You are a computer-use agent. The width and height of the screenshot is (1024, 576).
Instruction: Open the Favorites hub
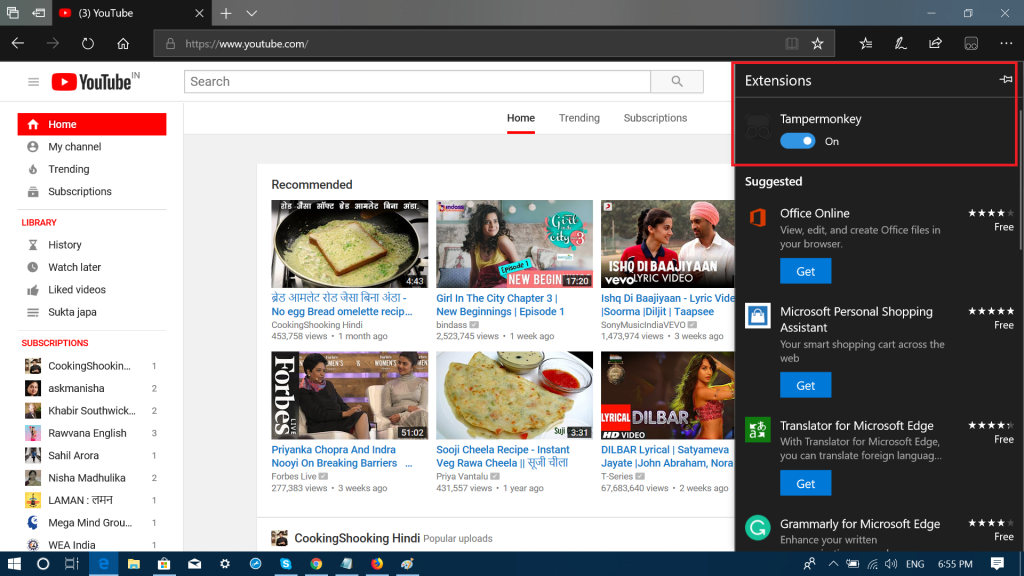point(865,44)
